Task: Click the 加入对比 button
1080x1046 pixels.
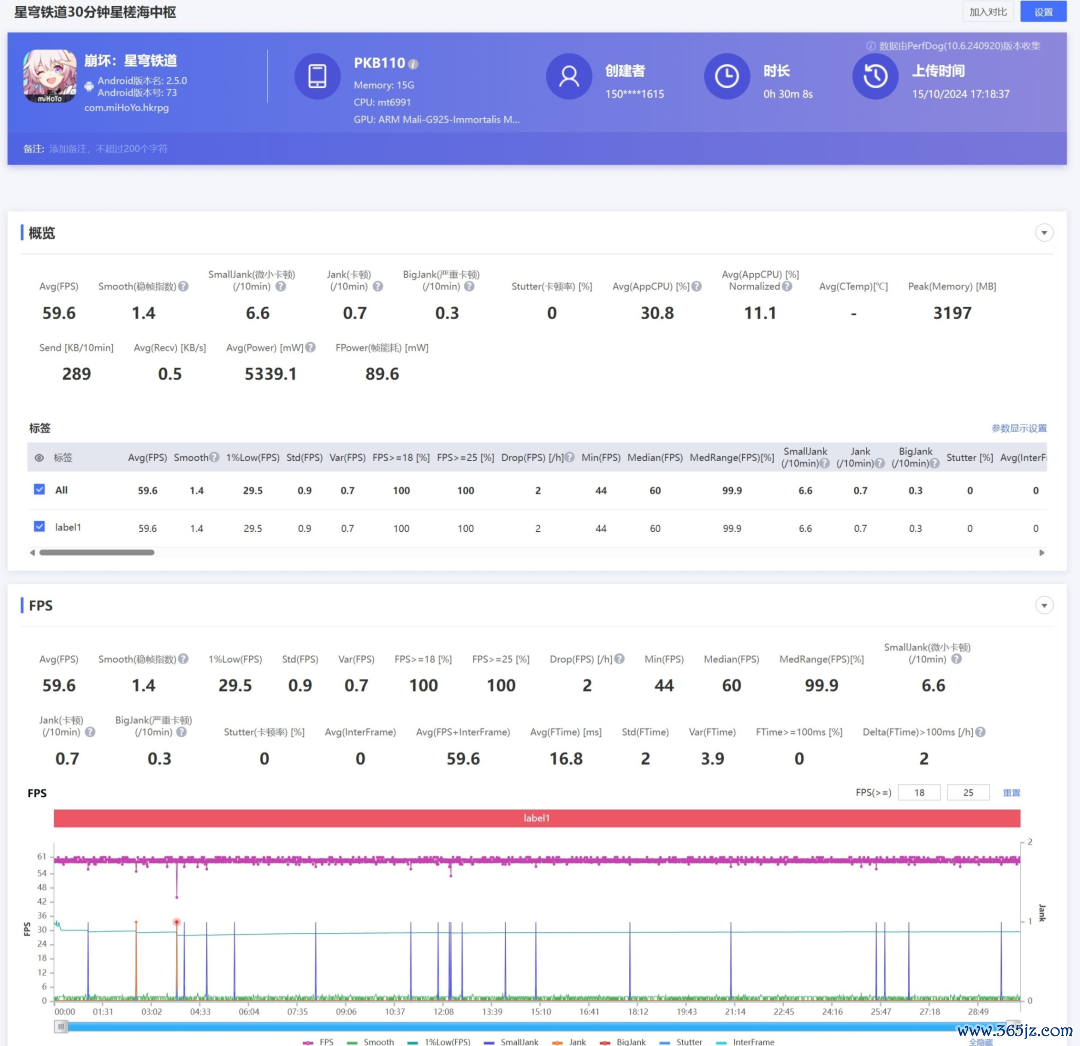Action: coord(988,12)
